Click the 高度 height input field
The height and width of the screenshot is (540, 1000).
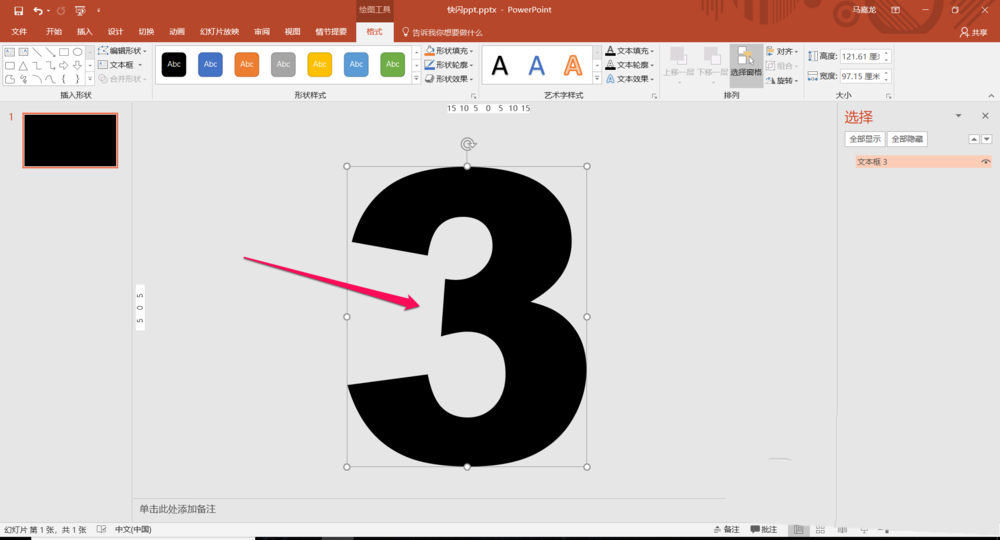[861, 56]
